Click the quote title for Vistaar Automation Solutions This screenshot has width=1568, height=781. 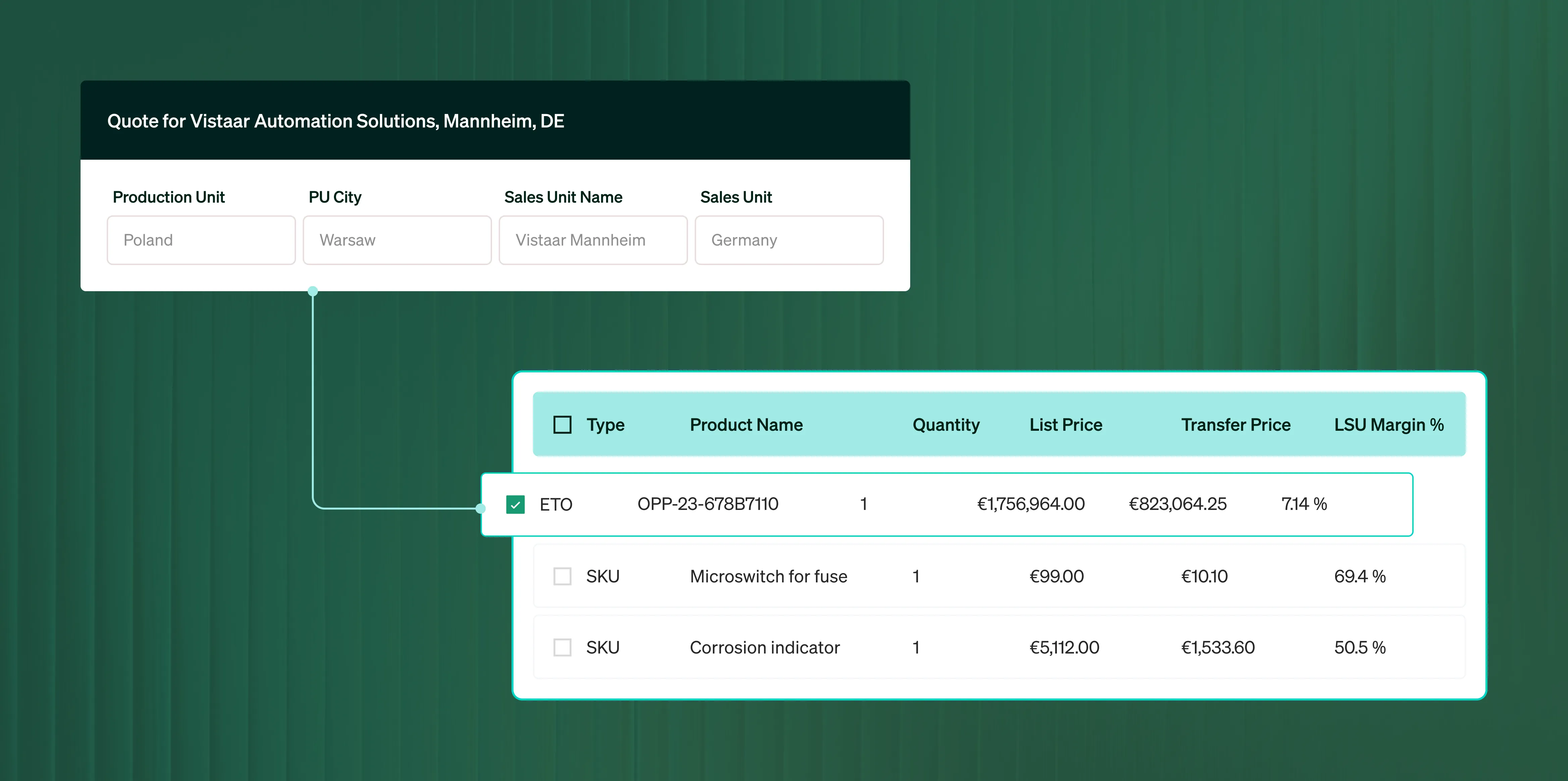[335, 121]
